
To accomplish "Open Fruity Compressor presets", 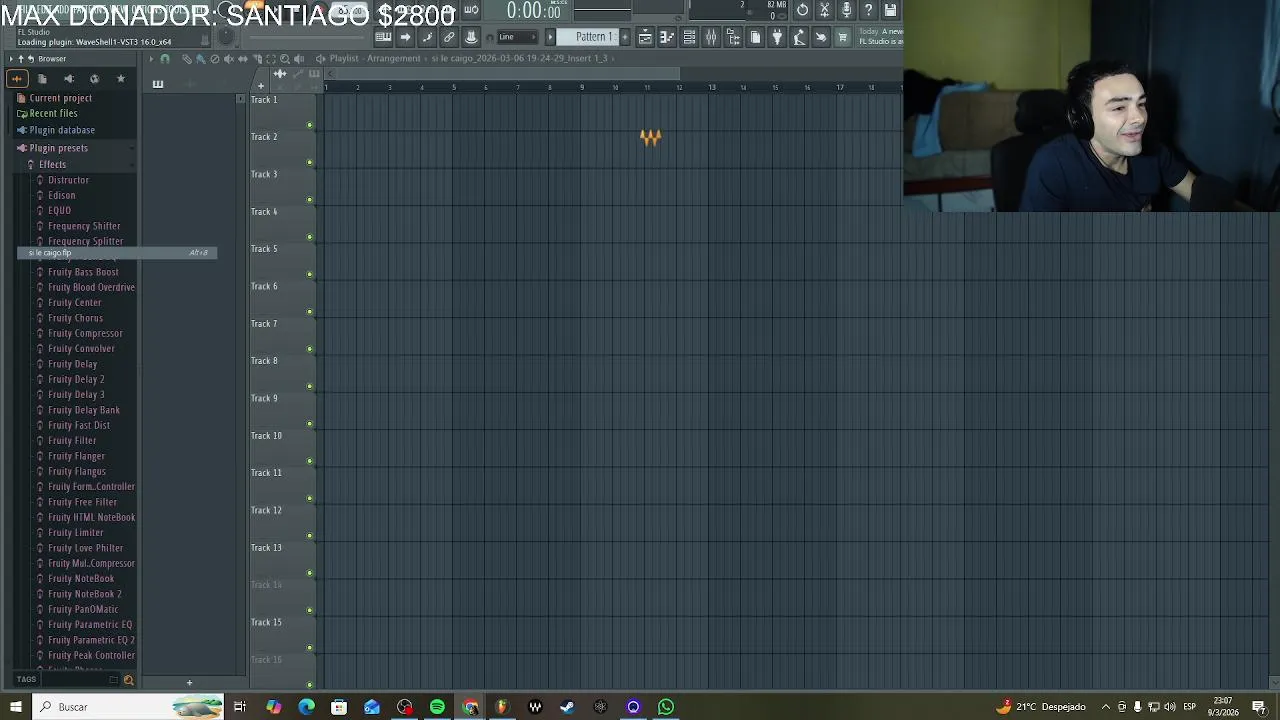I will click(x=85, y=334).
